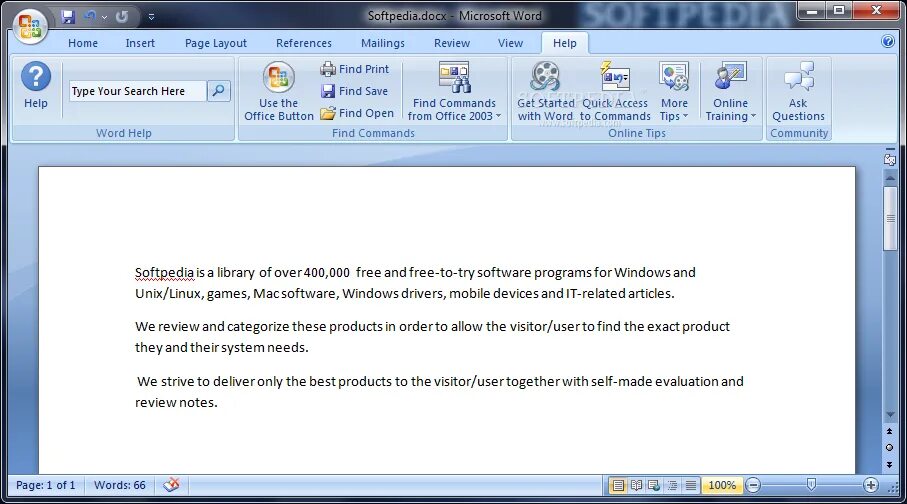This screenshot has height=504, width=907.
Task: Go to next page browse button
Action: click(890, 464)
